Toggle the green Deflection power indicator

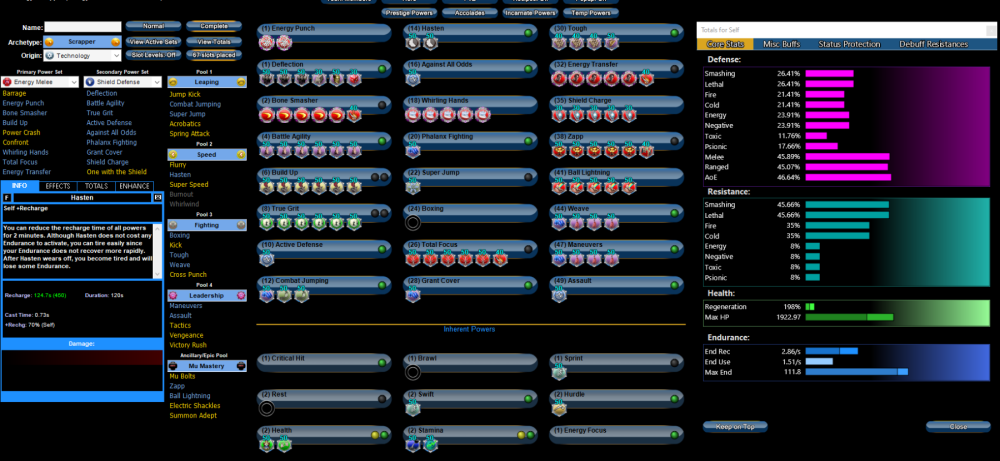point(383,68)
